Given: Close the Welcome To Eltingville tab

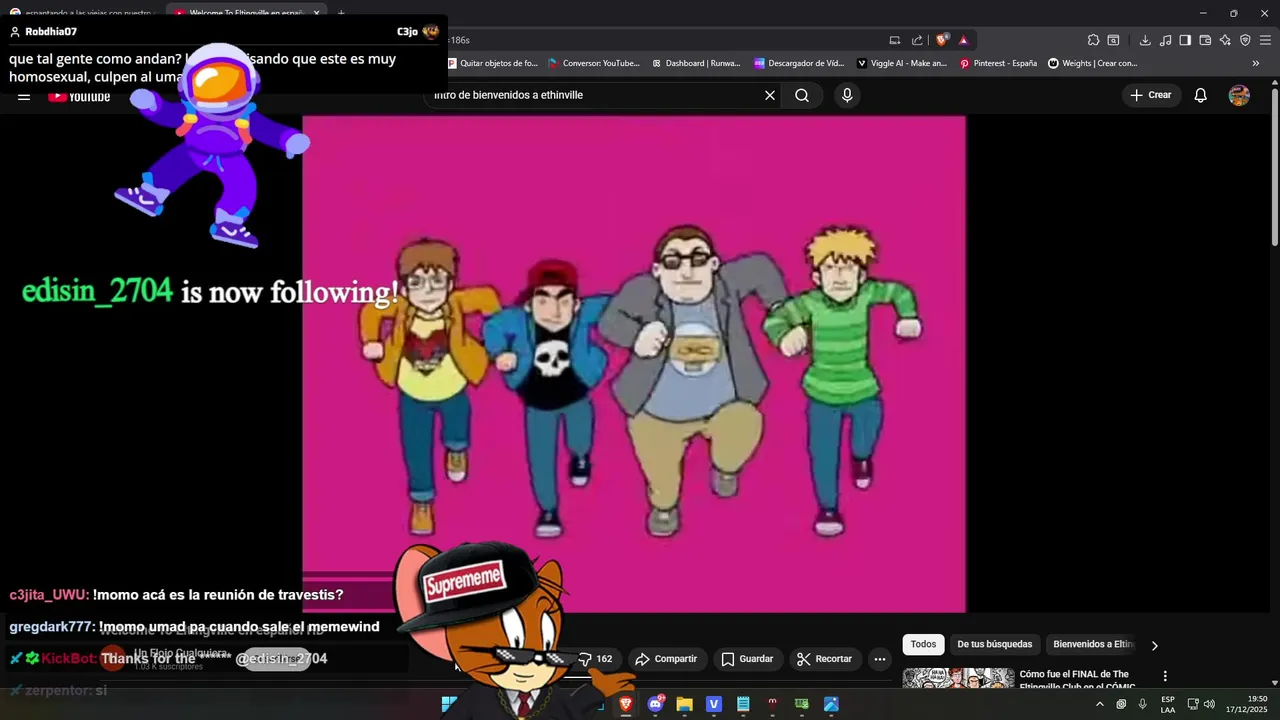Looking at the screenshot, I should (x=316, y=13).
